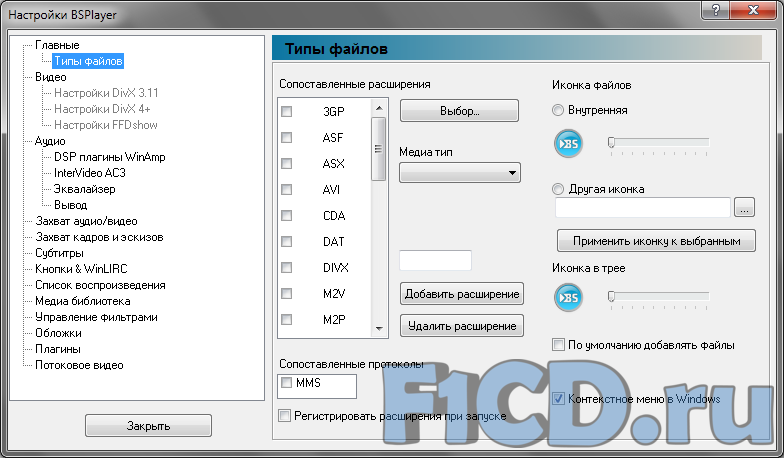Click the help question mark button
The height and width of the screenshot is (458, 784).
[x=716, y=10]
